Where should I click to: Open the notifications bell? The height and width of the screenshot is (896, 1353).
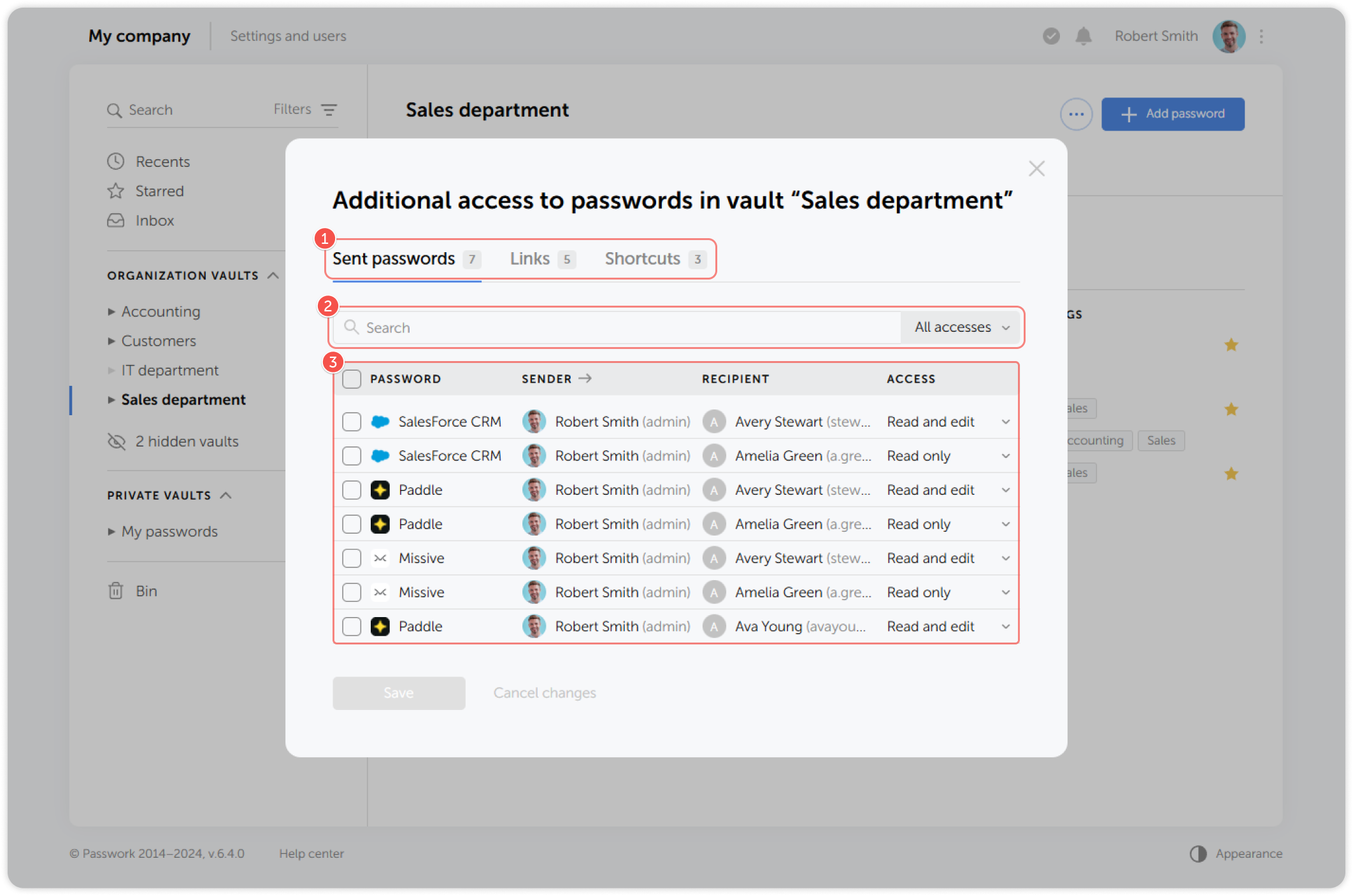click(x=1084, y=36)
